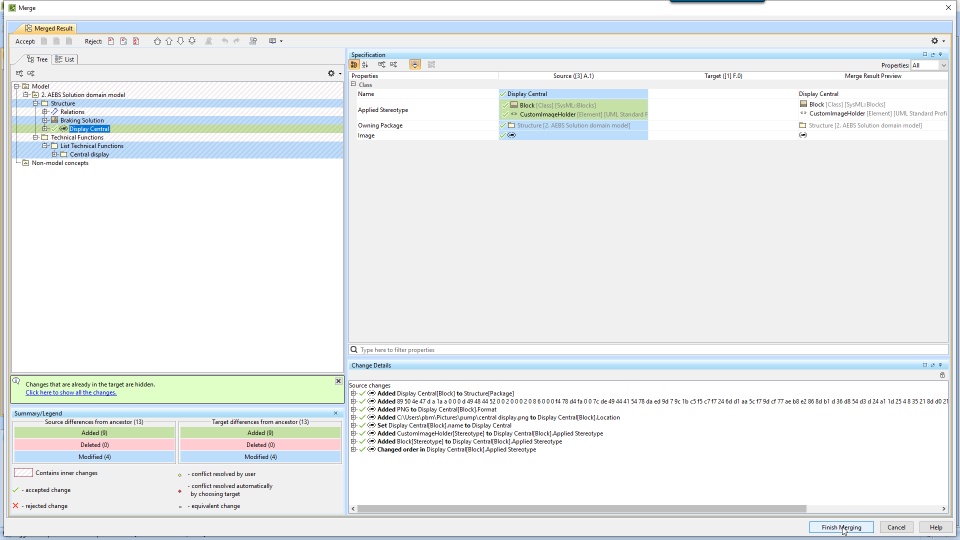
Task: Collapse all tree nodes icon in left panel
Action: tap(31, 73)
